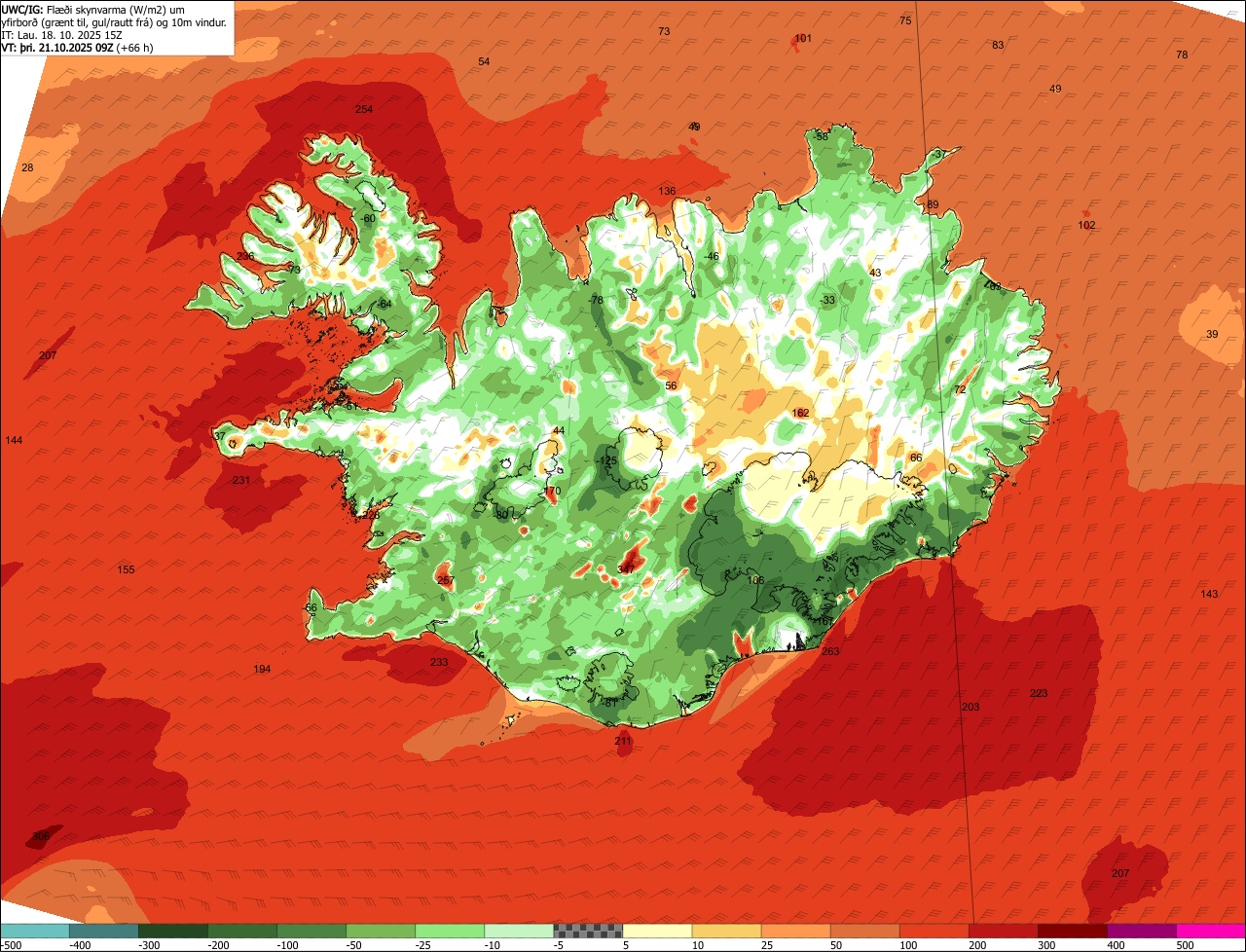Click the map value 54
The width and height of the screenshot is (1246, 952).
(484, 61)
